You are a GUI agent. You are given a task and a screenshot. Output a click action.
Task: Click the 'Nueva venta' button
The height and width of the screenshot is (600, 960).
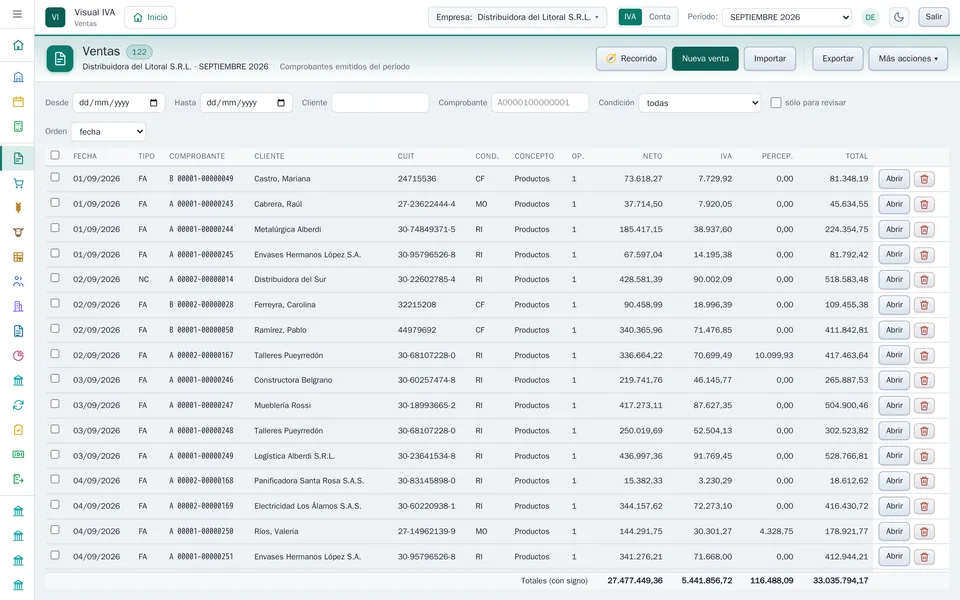tap(705, 59)
